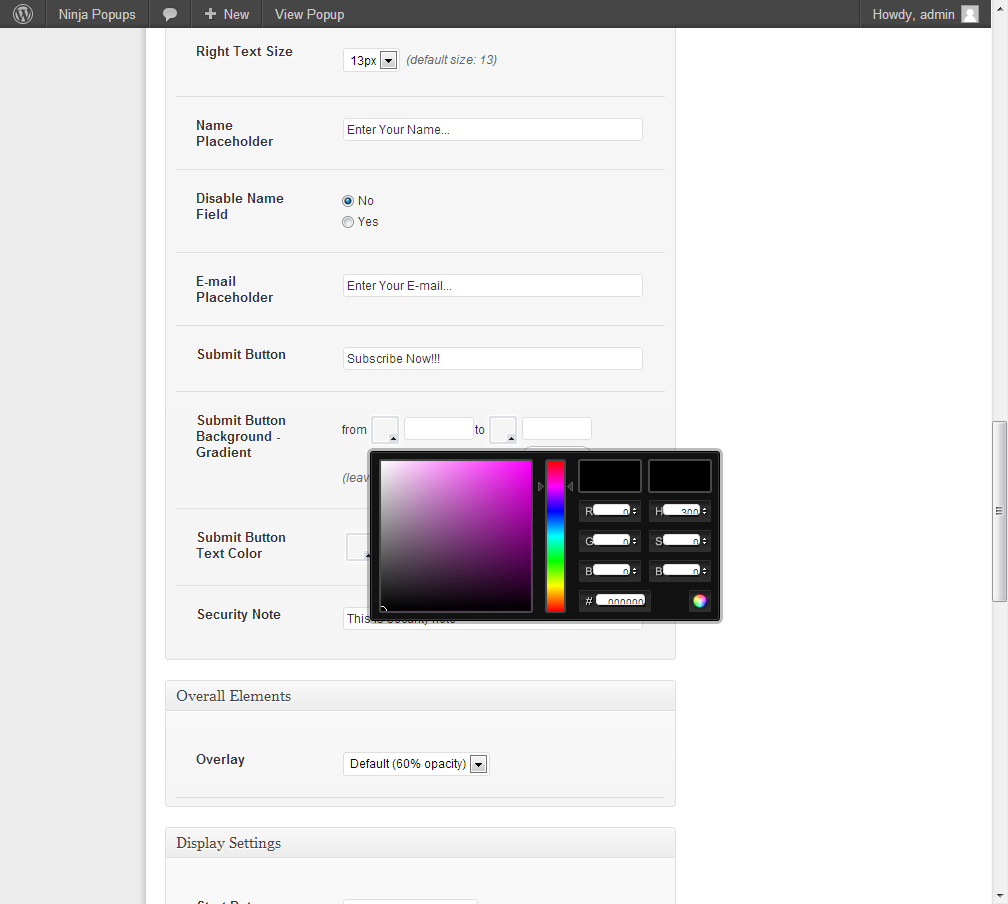Click the R value field in color picker
Image resolution: width=1008 pixels, height=904 pixels.
(x=611, y=511)
